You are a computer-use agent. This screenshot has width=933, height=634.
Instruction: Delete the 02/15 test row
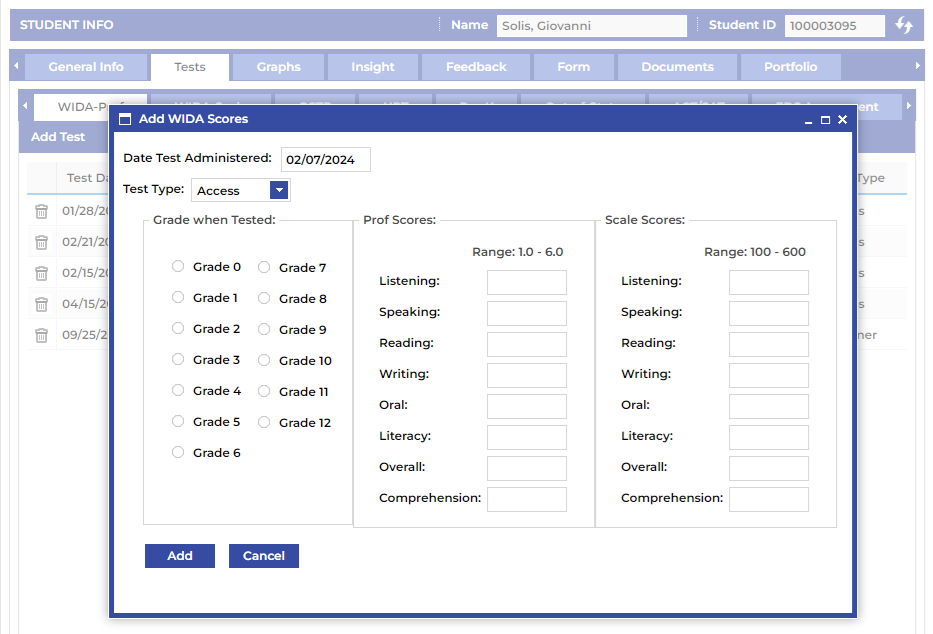pos(41,273)
